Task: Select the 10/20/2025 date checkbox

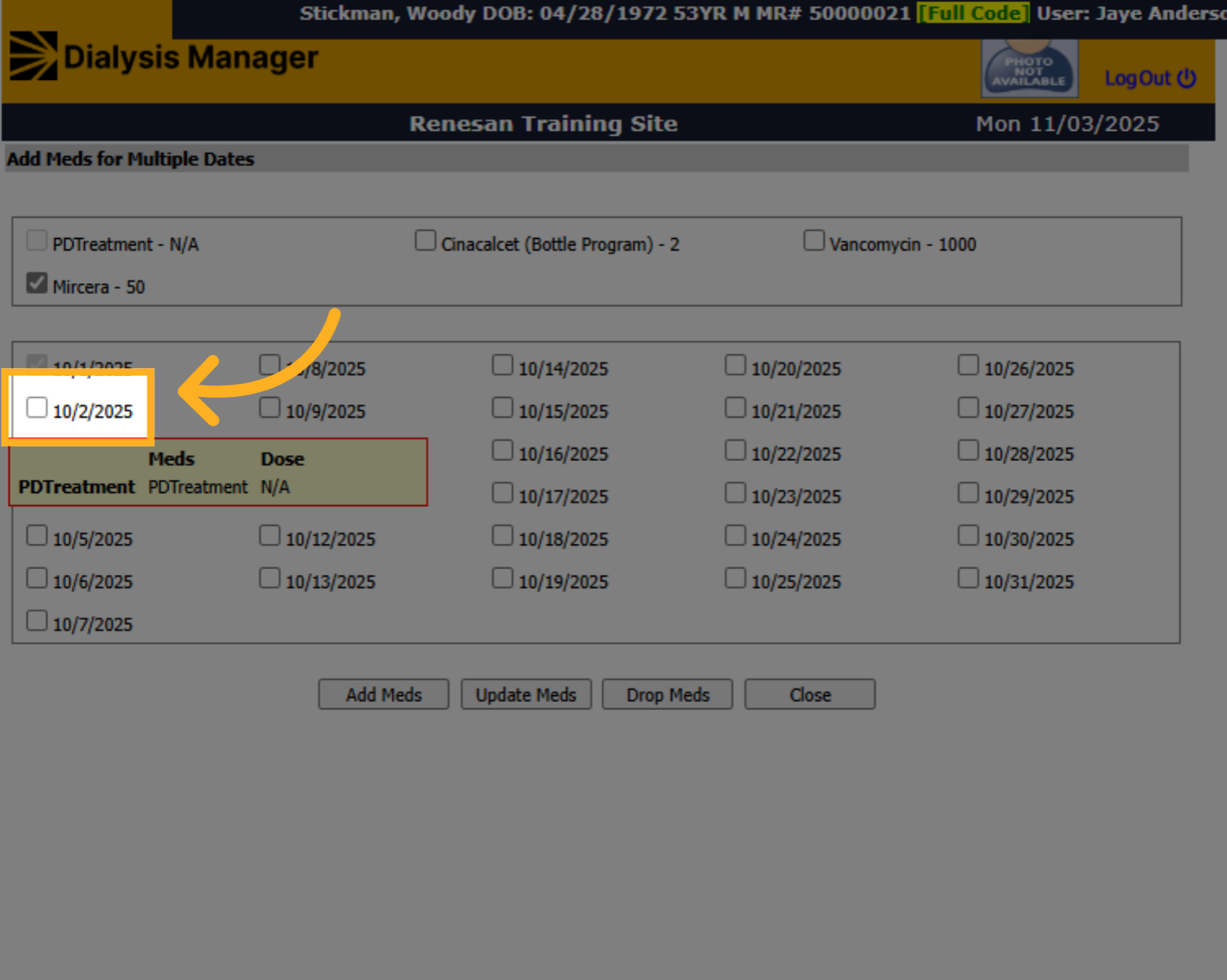Action: pos(735,364)
